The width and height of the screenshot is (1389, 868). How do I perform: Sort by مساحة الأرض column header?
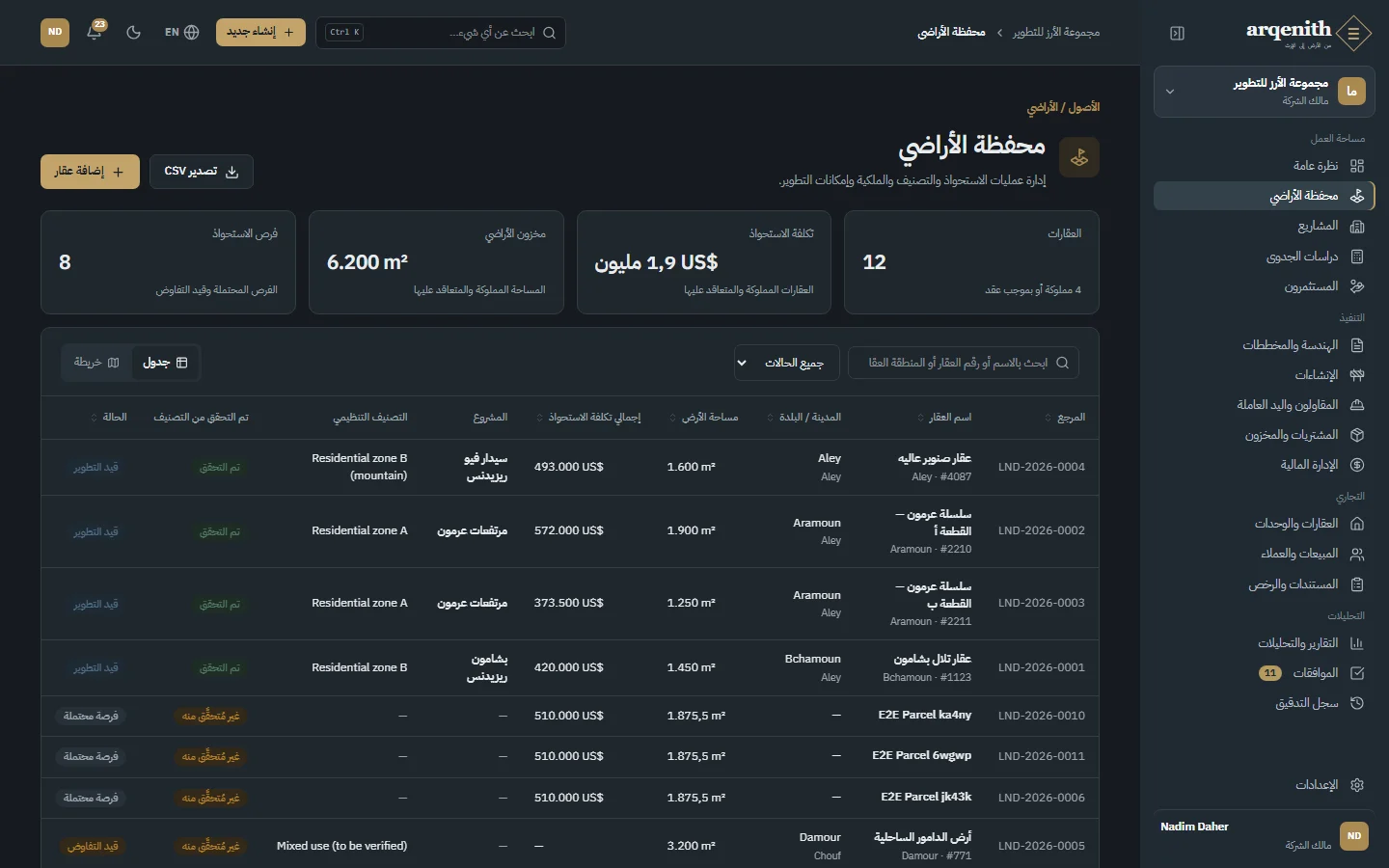tap(703, 418)
